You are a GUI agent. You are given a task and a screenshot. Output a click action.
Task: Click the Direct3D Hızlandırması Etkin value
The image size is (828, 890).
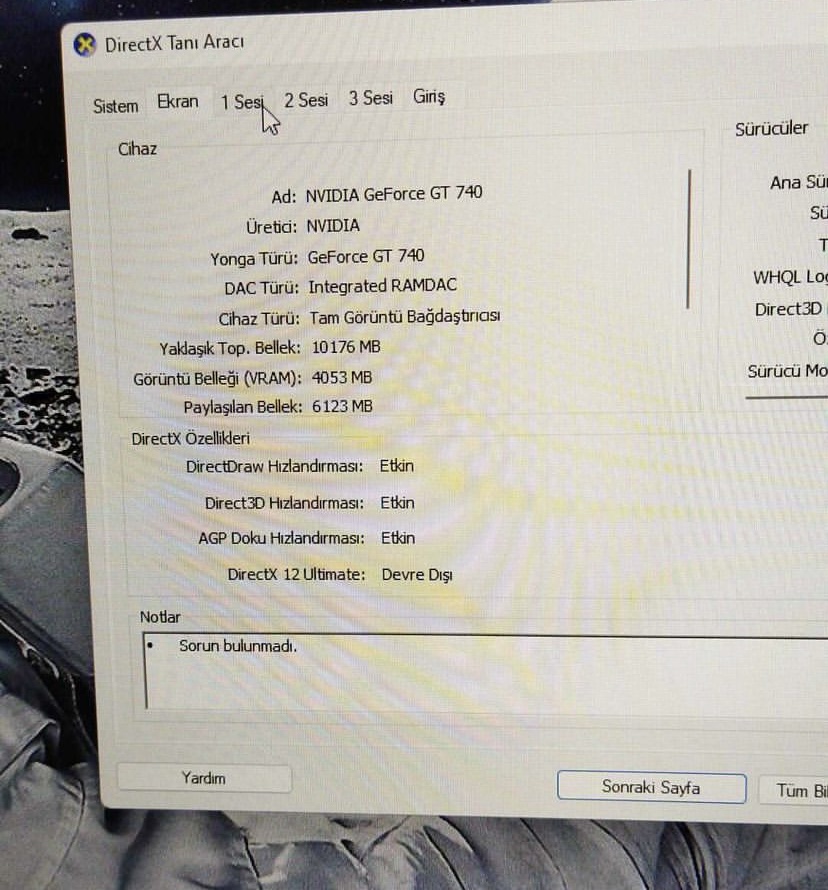(397, 503)
